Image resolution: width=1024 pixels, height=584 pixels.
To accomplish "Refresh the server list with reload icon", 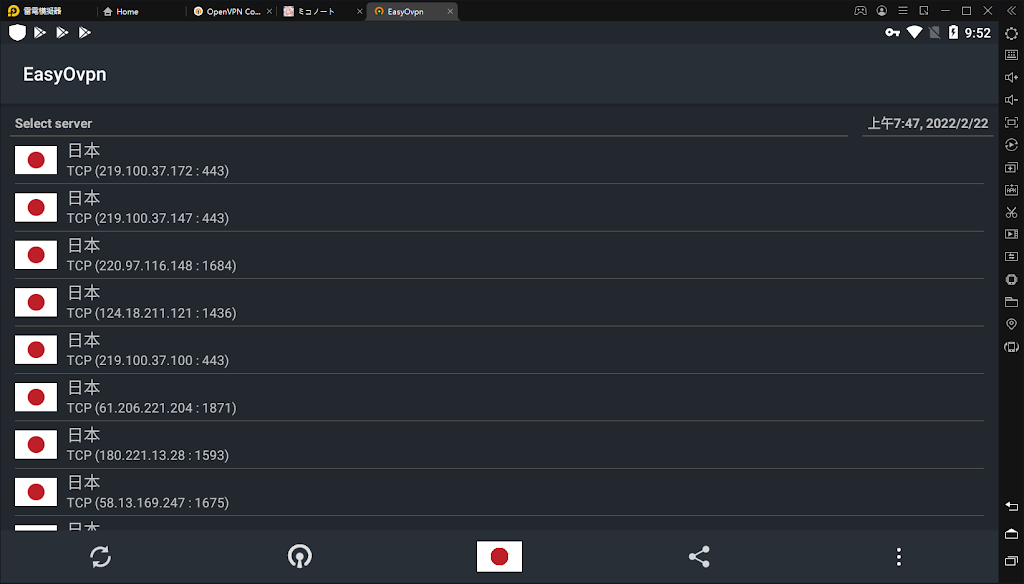I will (x=101, y=557).
